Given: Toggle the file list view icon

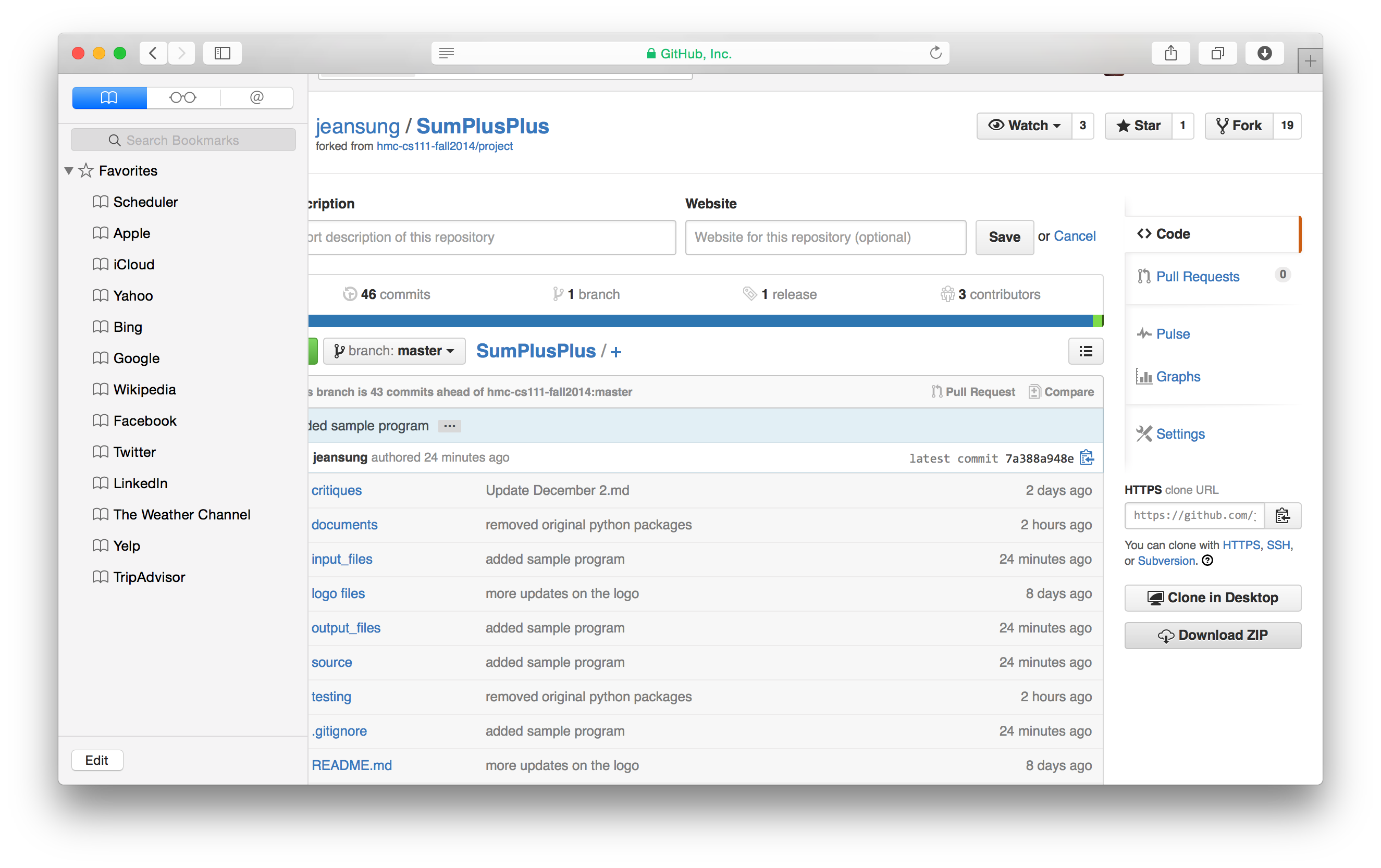Looking at the screenshot, I should (x=1085, y=351).
